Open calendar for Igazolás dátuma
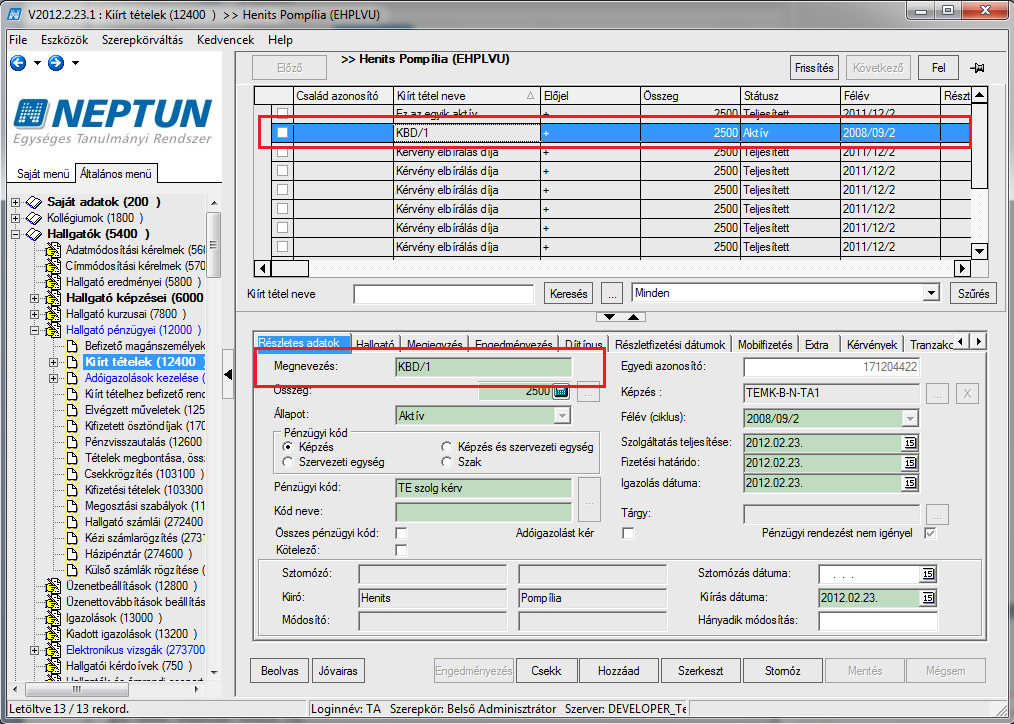Screen dimensions: 1014x724 910,483
